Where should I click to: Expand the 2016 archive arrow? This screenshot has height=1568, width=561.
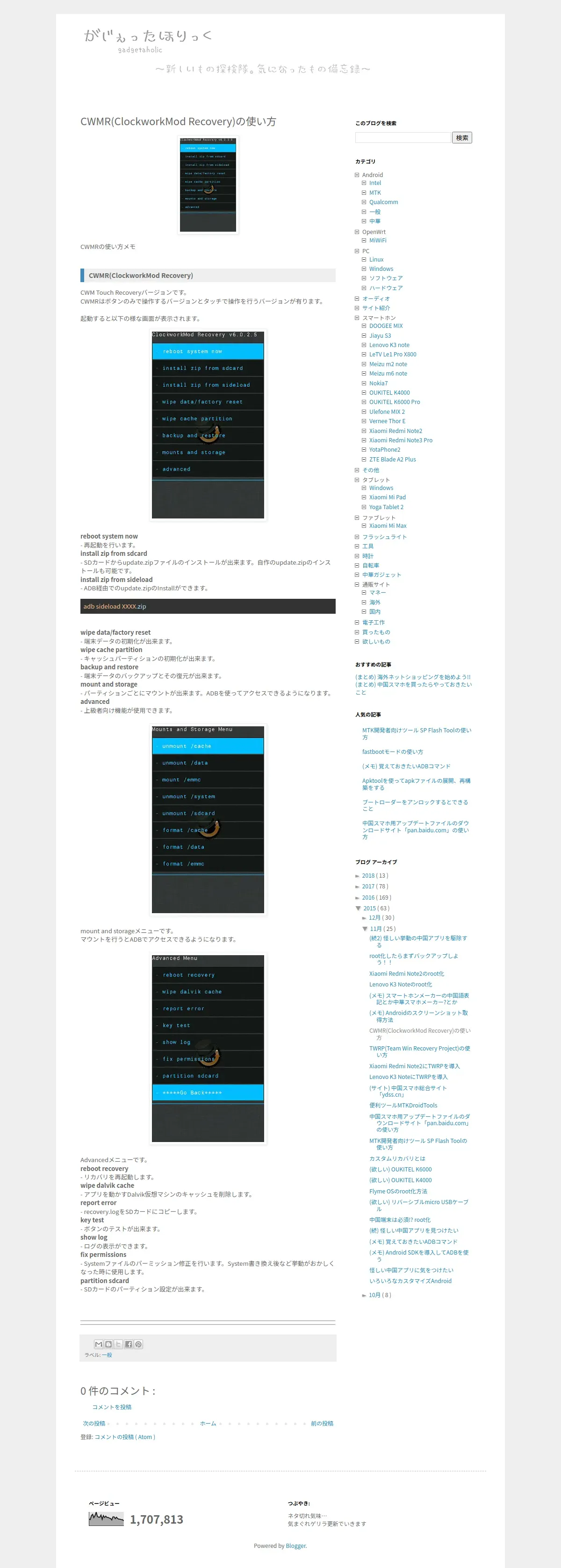point(358,898)
